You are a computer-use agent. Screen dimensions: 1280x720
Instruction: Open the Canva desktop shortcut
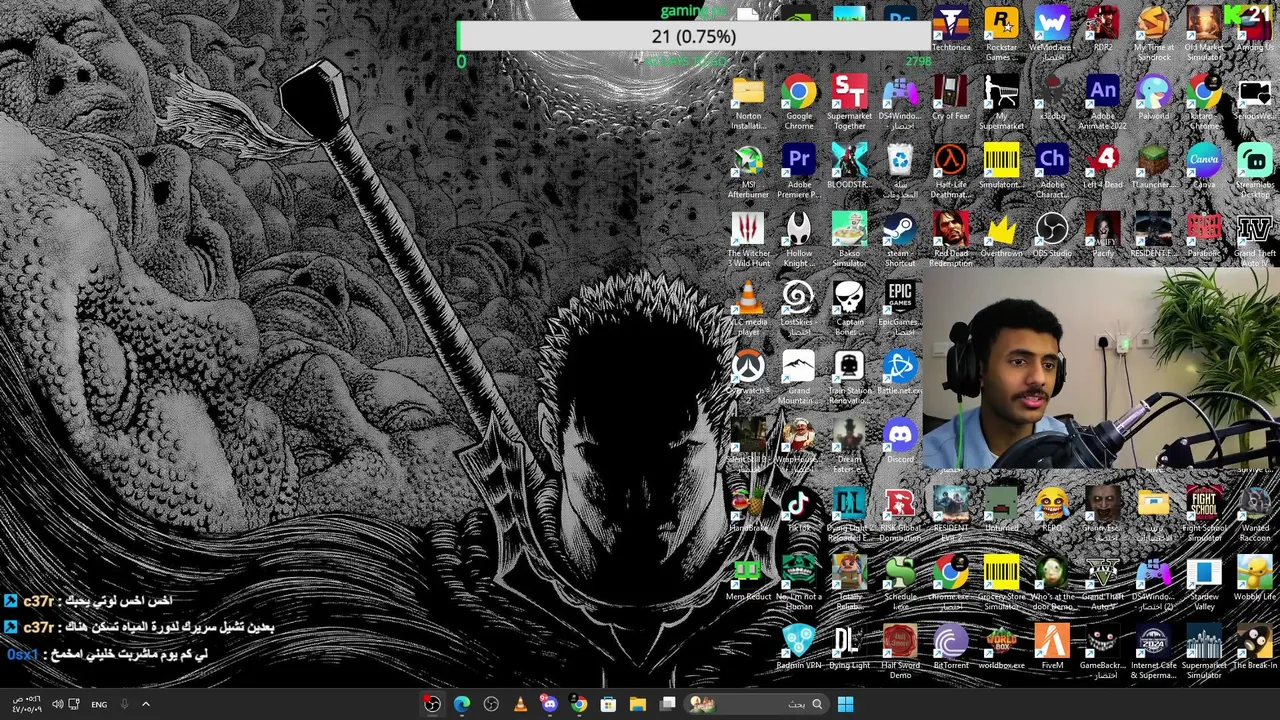tap(1204, 168)
